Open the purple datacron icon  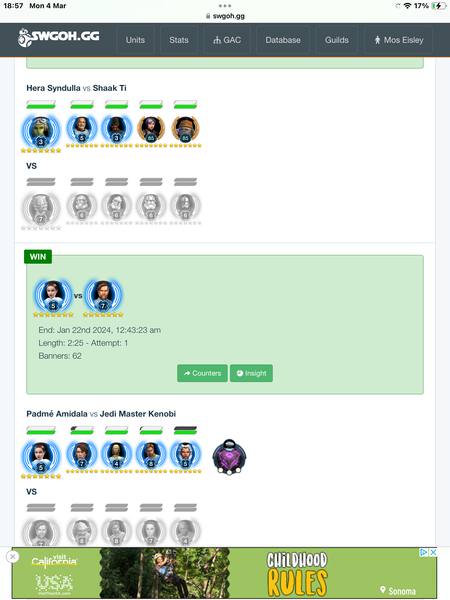229,457
